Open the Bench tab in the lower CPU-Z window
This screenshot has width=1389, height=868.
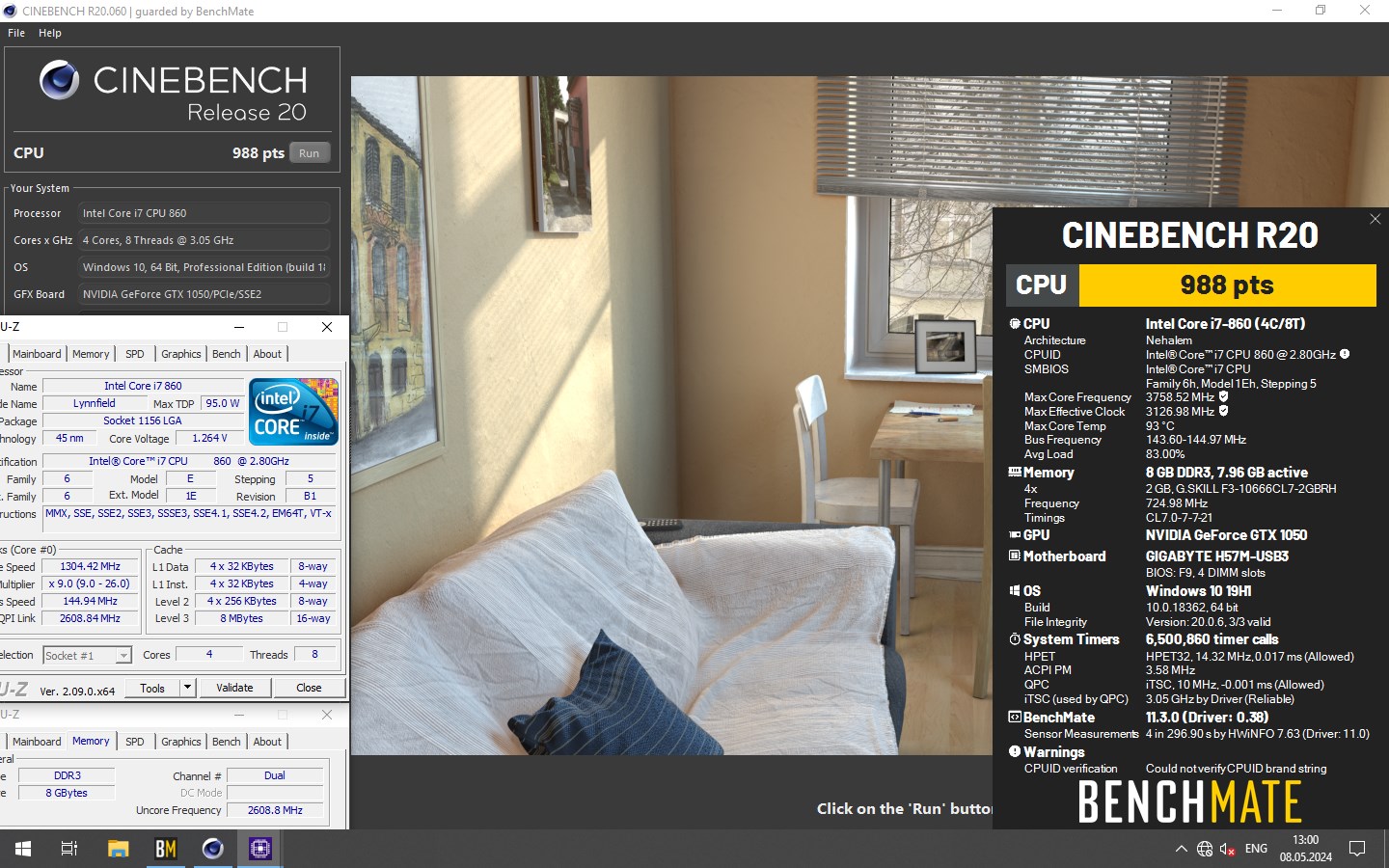pos(227,742)
